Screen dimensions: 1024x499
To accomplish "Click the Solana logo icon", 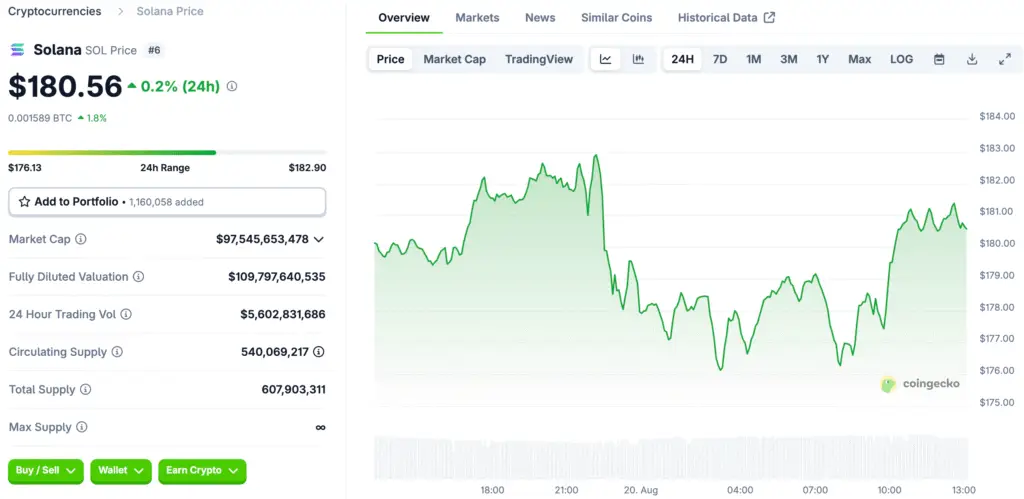I will tap(17, 50).
